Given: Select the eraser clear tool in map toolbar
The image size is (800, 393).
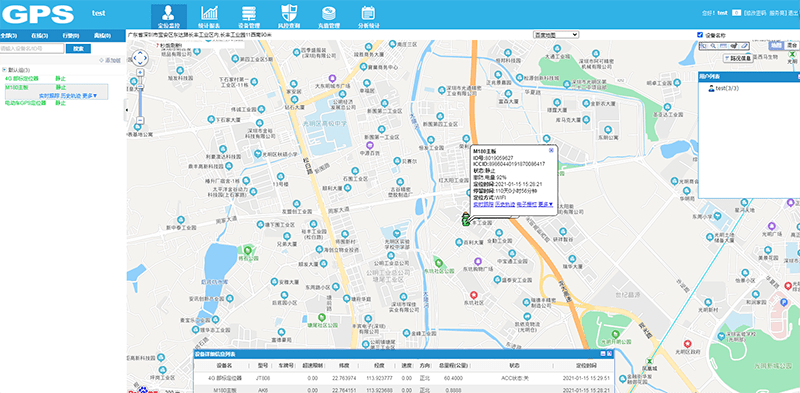Looking at the screenshot, I should point(744,46).
